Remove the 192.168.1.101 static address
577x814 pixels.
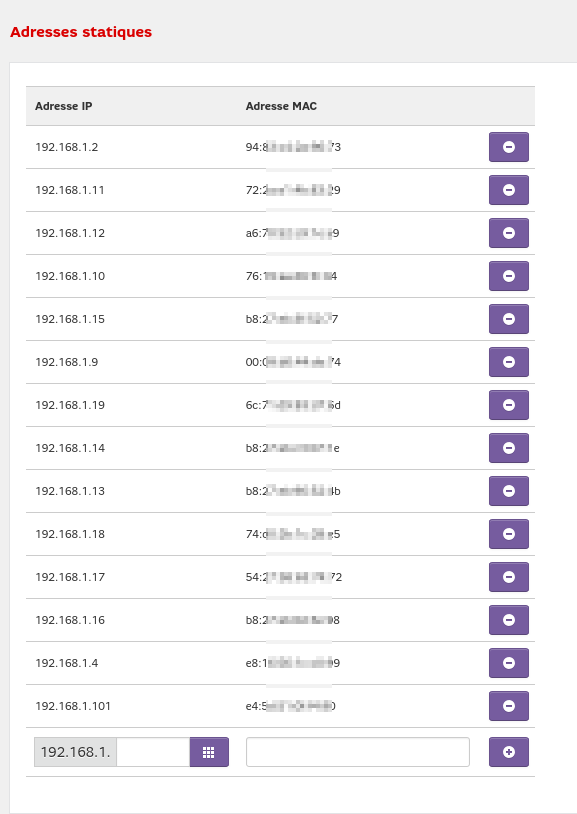[x=508, y=706]
